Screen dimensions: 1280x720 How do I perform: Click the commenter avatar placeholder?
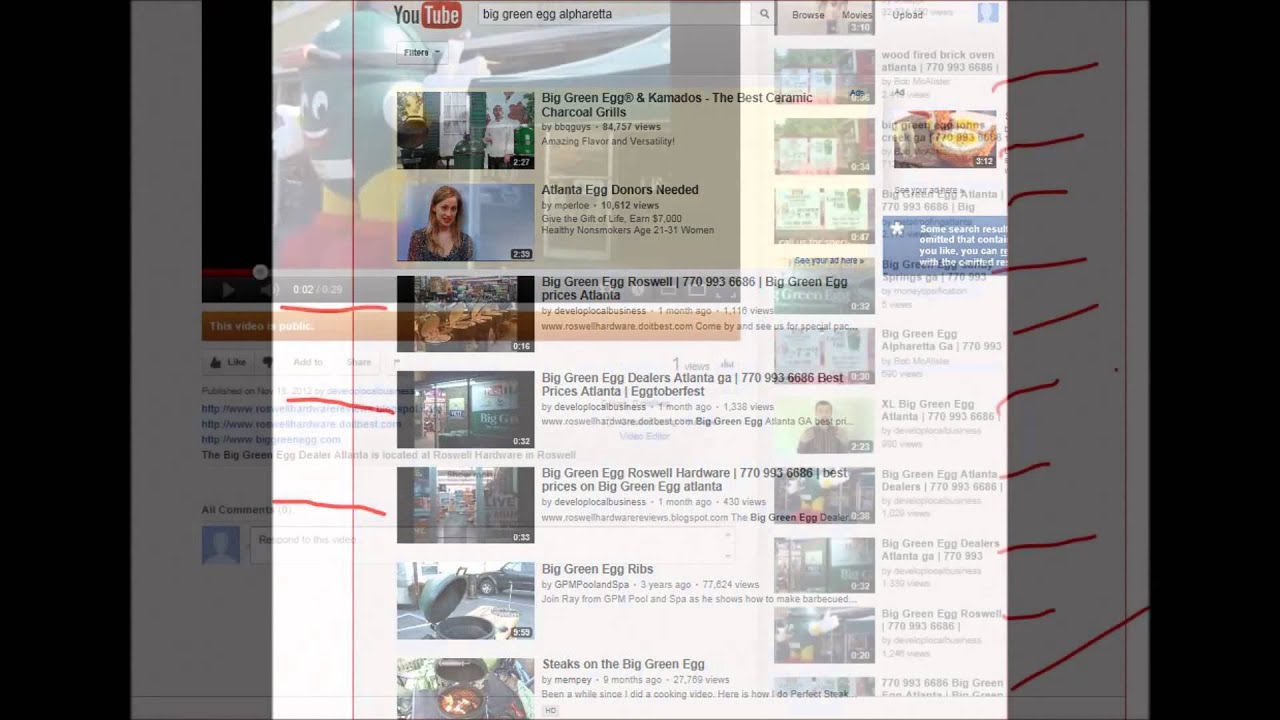pos(221,545)
